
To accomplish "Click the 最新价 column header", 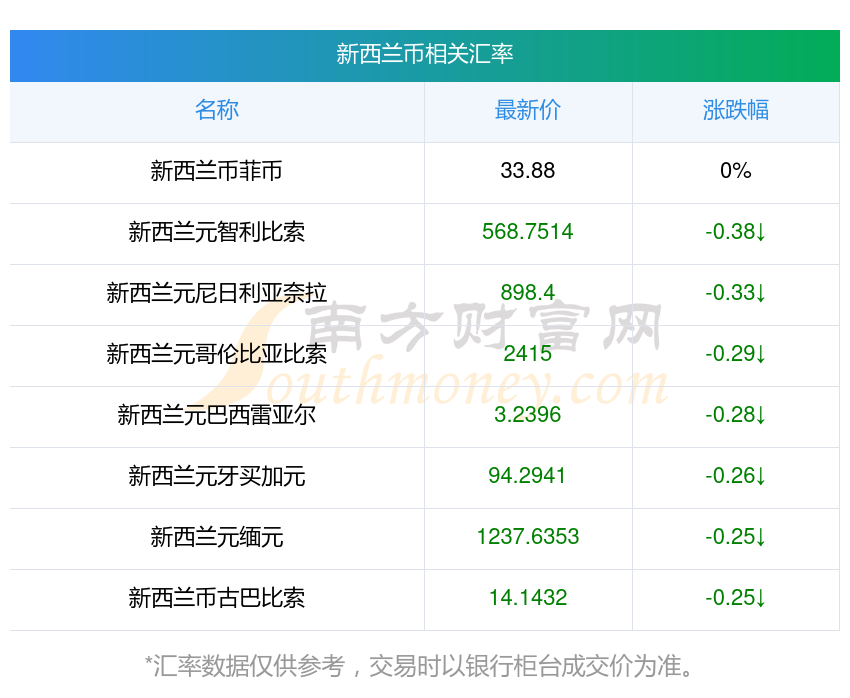I will pyautogui.click(x=527, y=110).
